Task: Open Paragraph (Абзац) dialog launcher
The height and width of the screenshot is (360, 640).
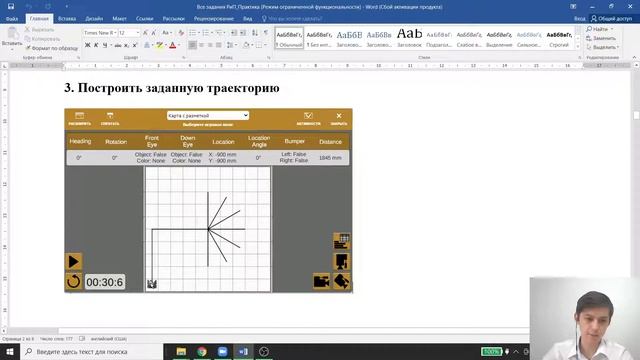Action: point(269,58)
